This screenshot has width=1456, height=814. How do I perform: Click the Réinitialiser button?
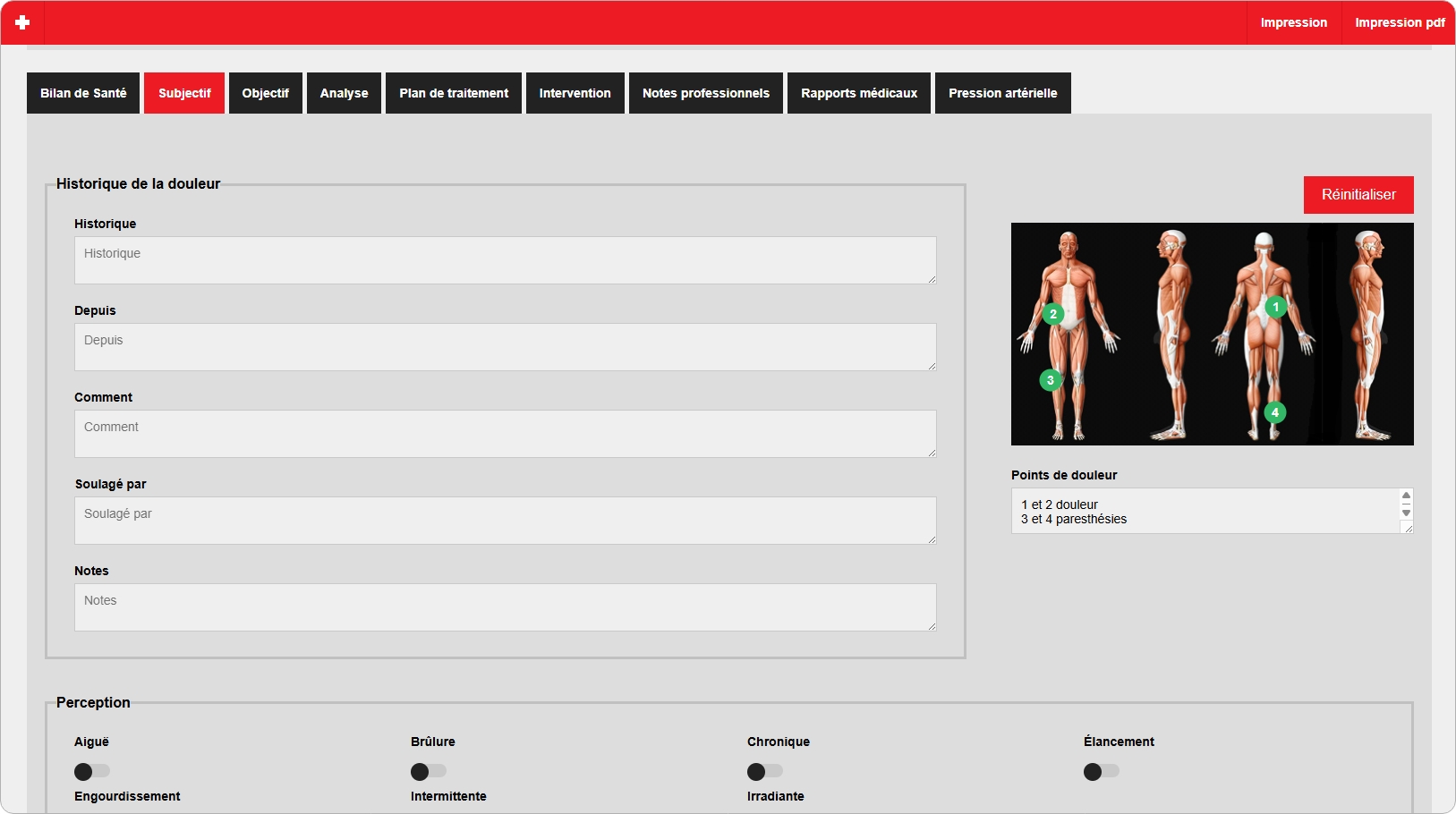click(1358, 195)
